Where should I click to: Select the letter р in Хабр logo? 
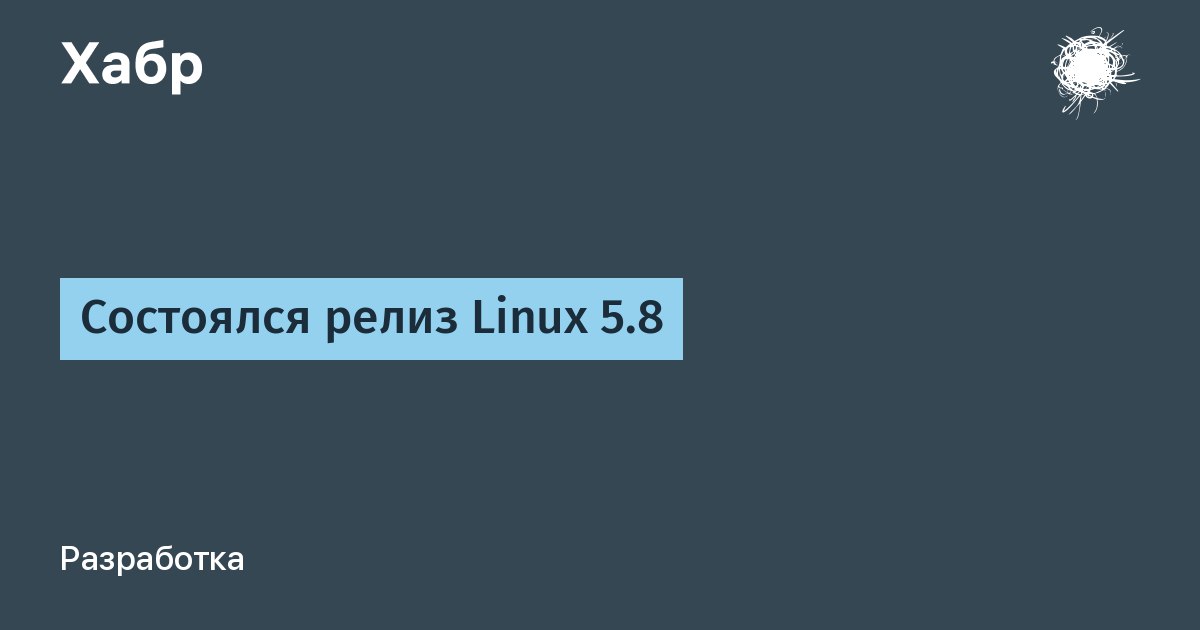[x=188, y=71]
